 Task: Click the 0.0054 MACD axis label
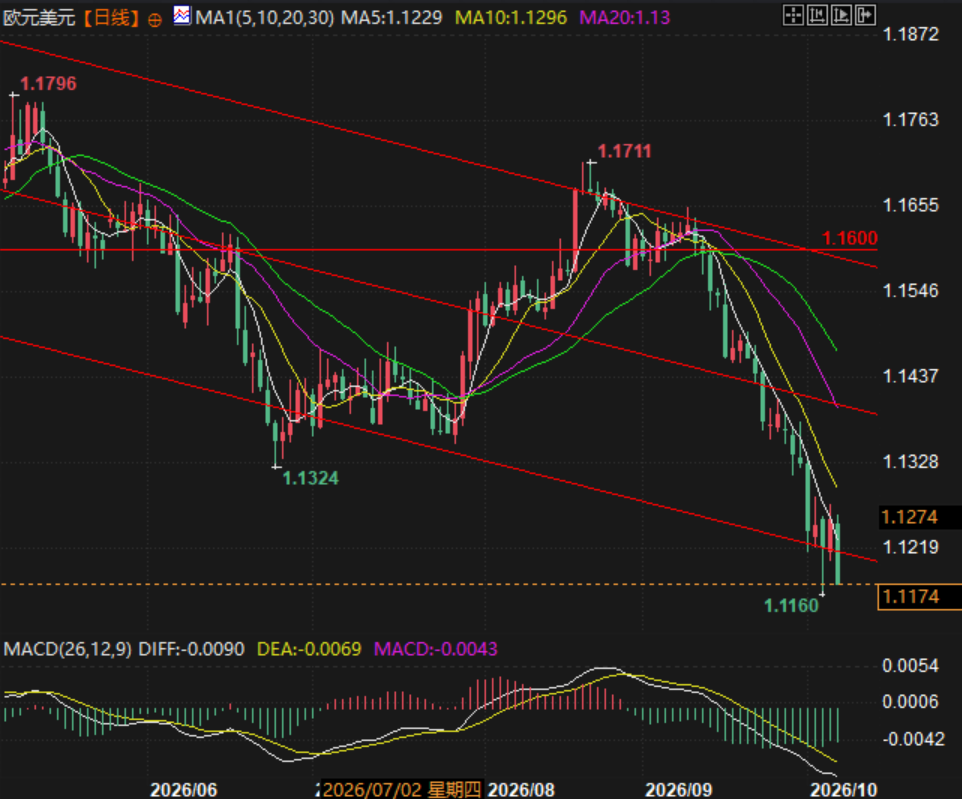[x=911, y=666]
